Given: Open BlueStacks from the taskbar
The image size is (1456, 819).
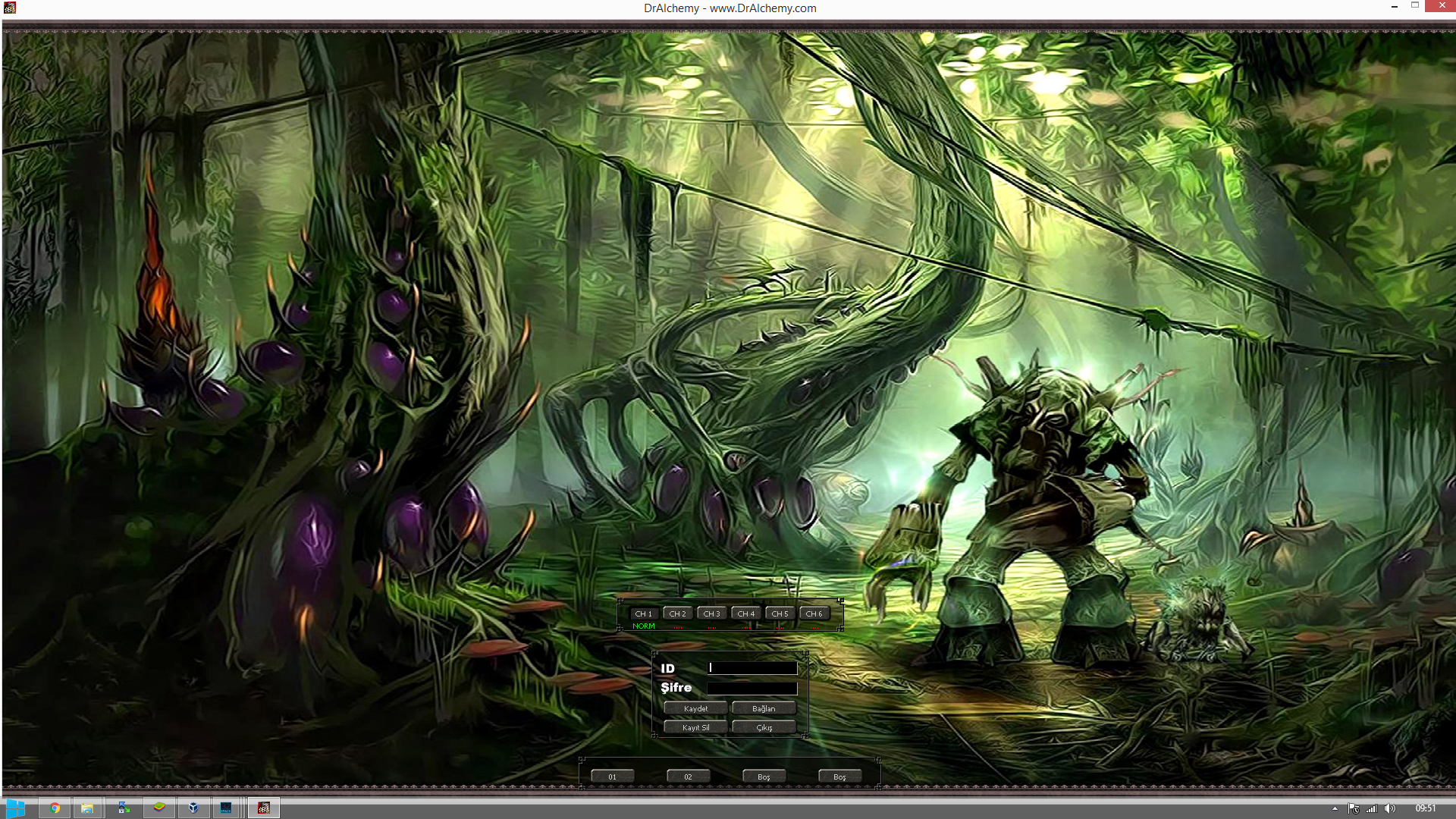Looking at the screenshot, I should point(159,808).
